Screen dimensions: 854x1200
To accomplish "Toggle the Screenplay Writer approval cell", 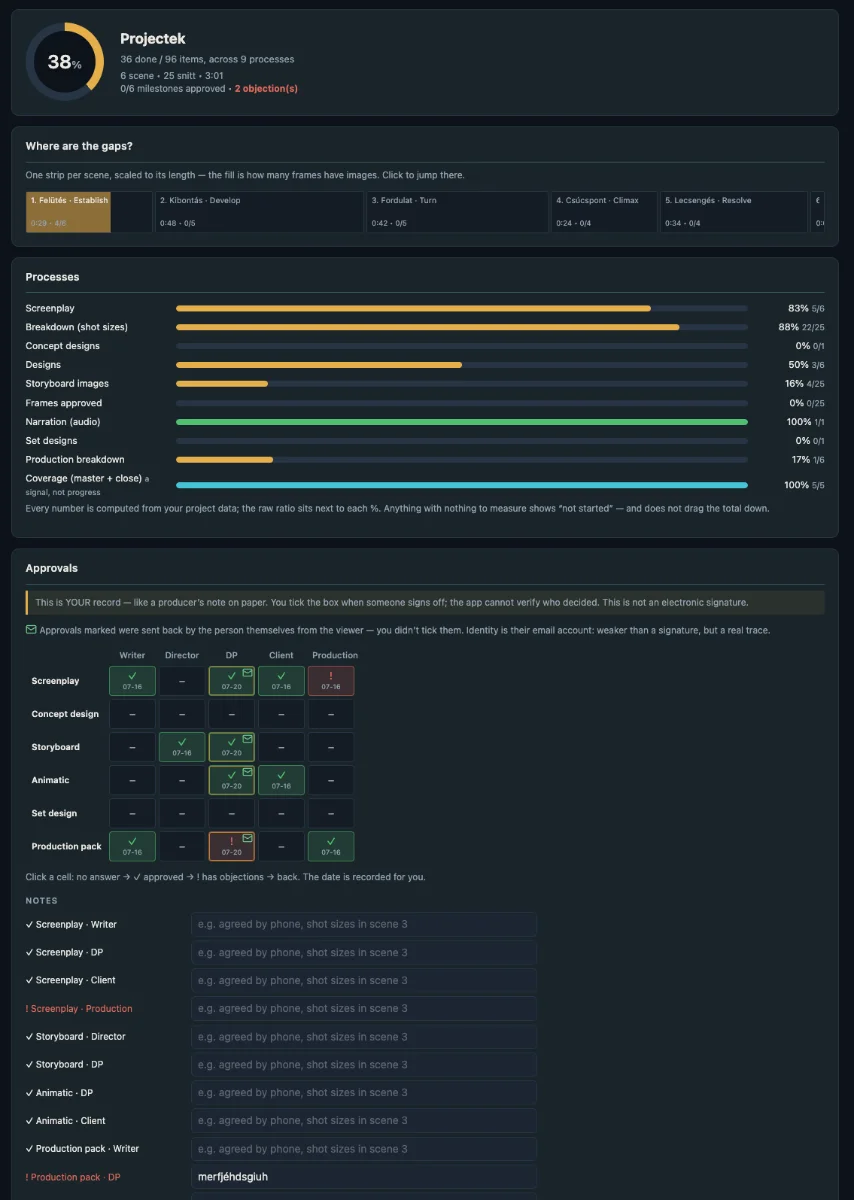I will tap(132, 681).
